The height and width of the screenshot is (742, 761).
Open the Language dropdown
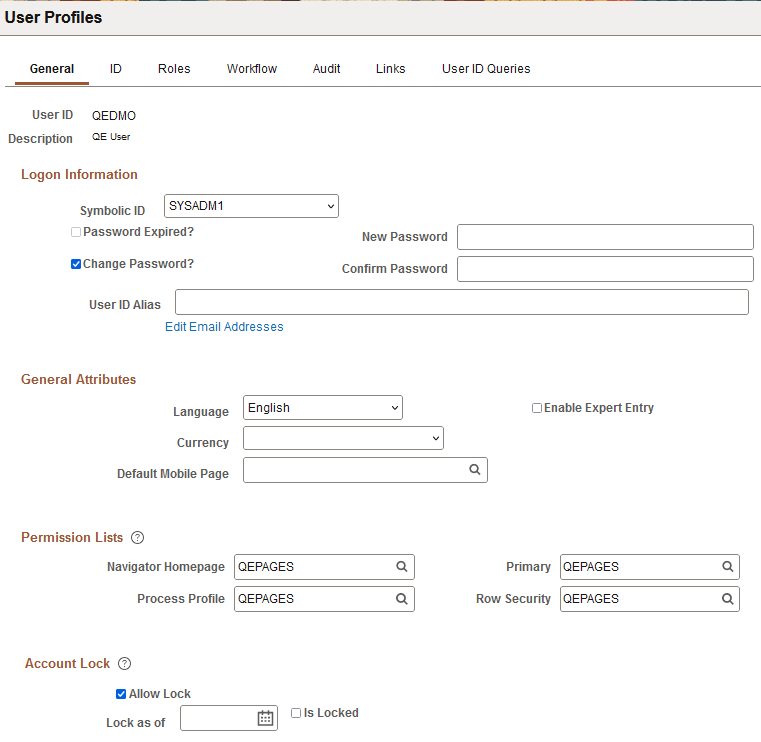point(322,408)
